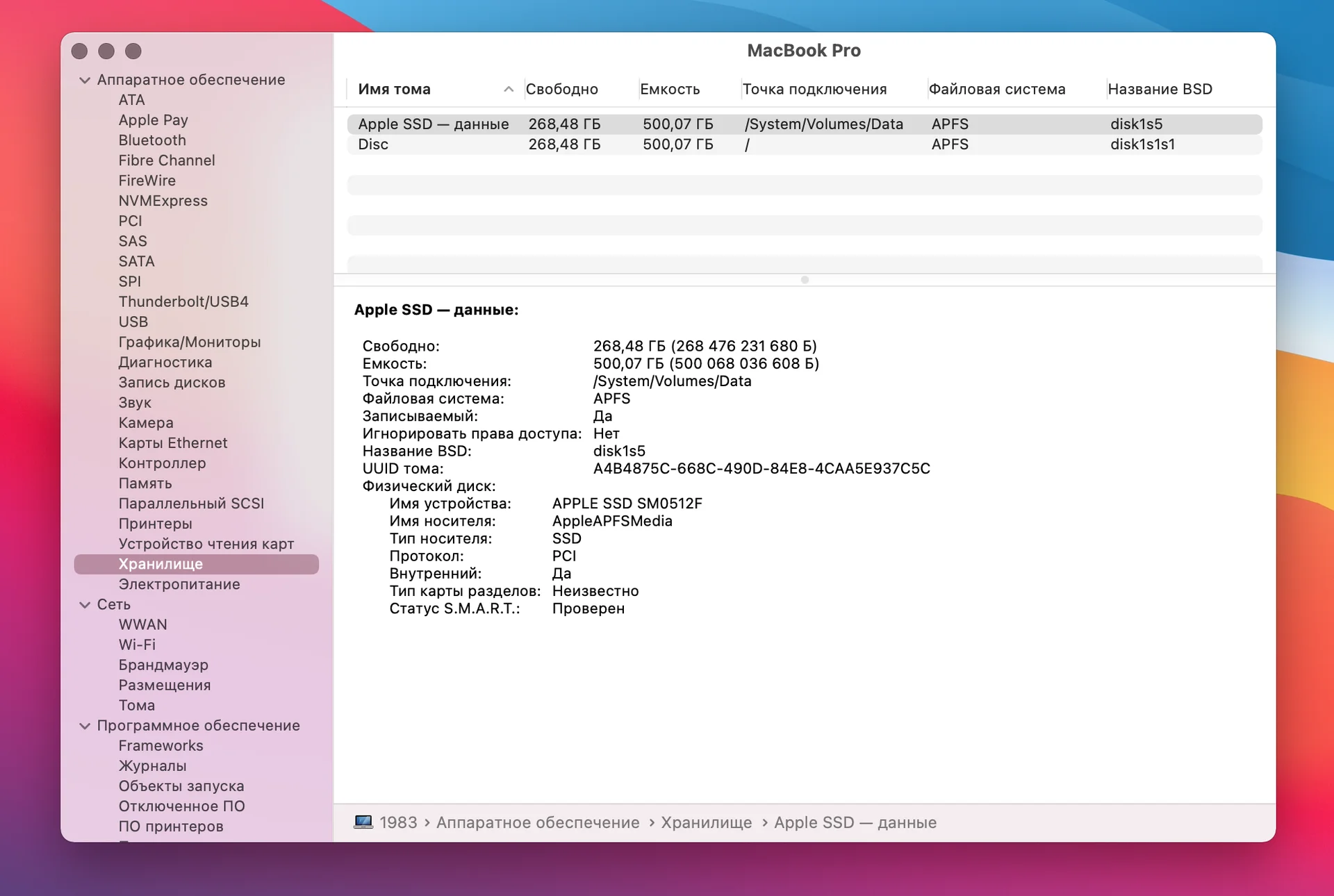Select Bluetooth hardware entry

(152, 140)
